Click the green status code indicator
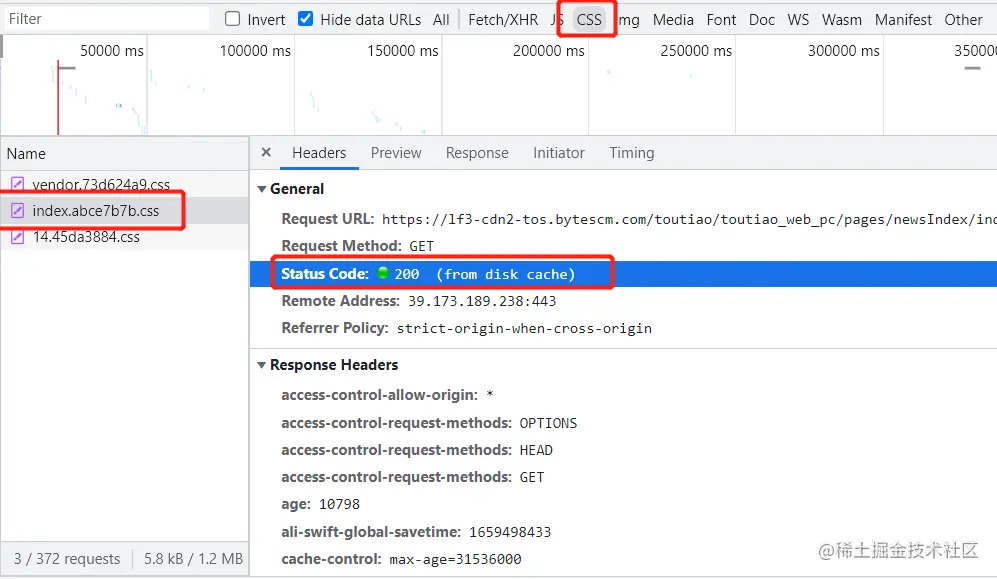997x579 pixels. coord(381,274)
